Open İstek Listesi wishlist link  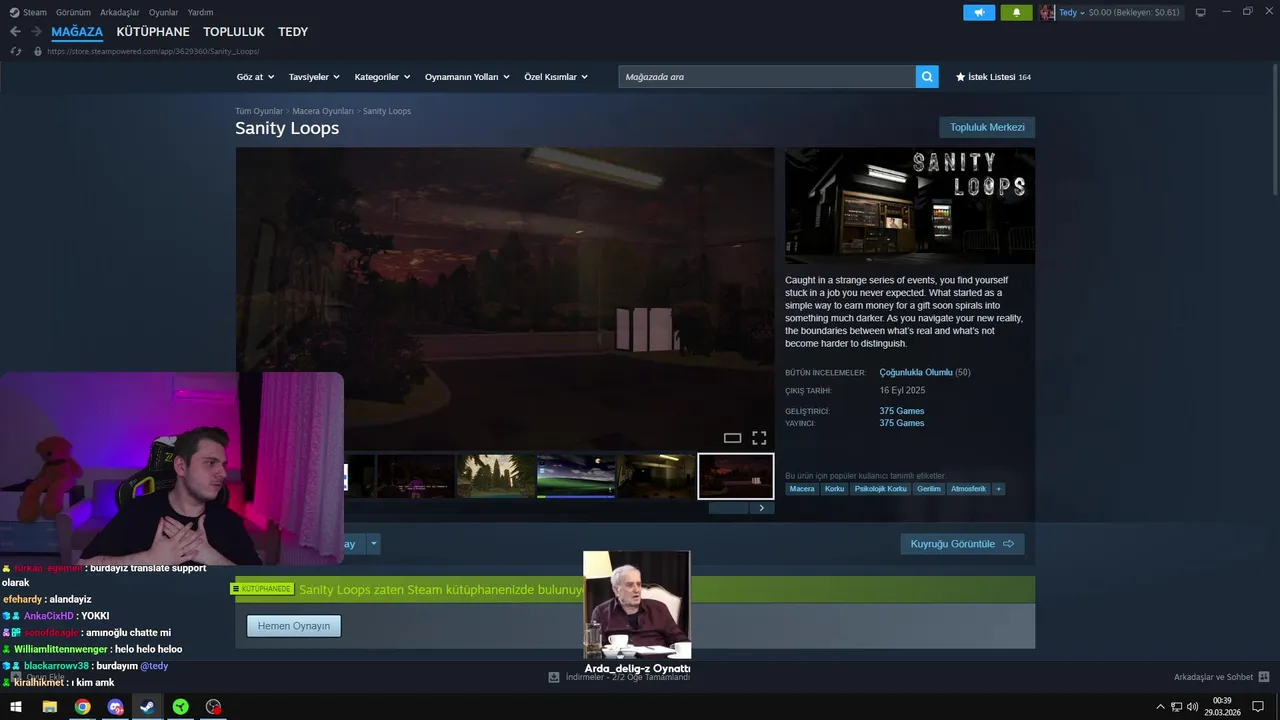click(x=993, y=77)
